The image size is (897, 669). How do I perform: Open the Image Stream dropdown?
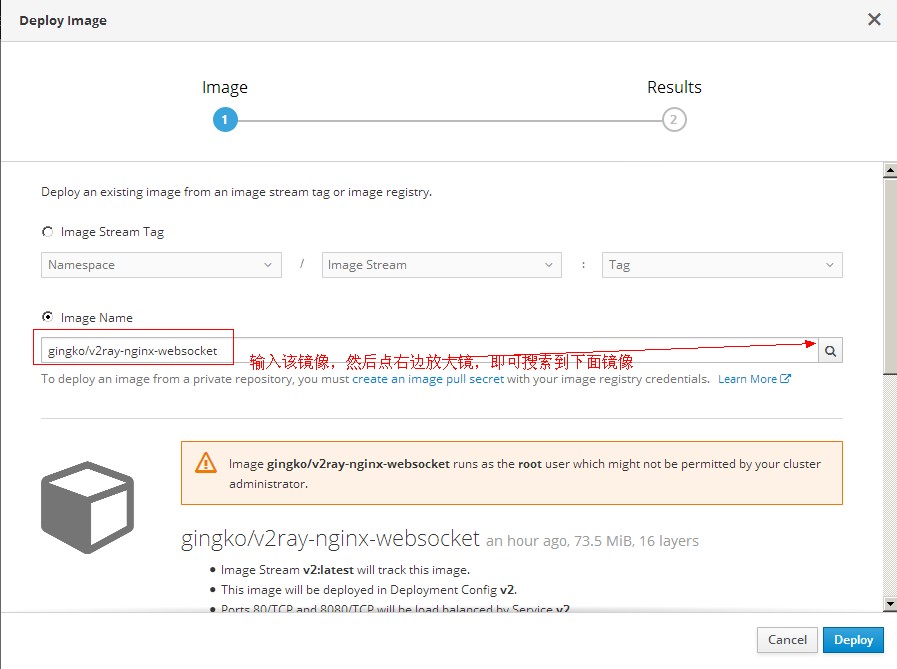click(x=442, y=265)
